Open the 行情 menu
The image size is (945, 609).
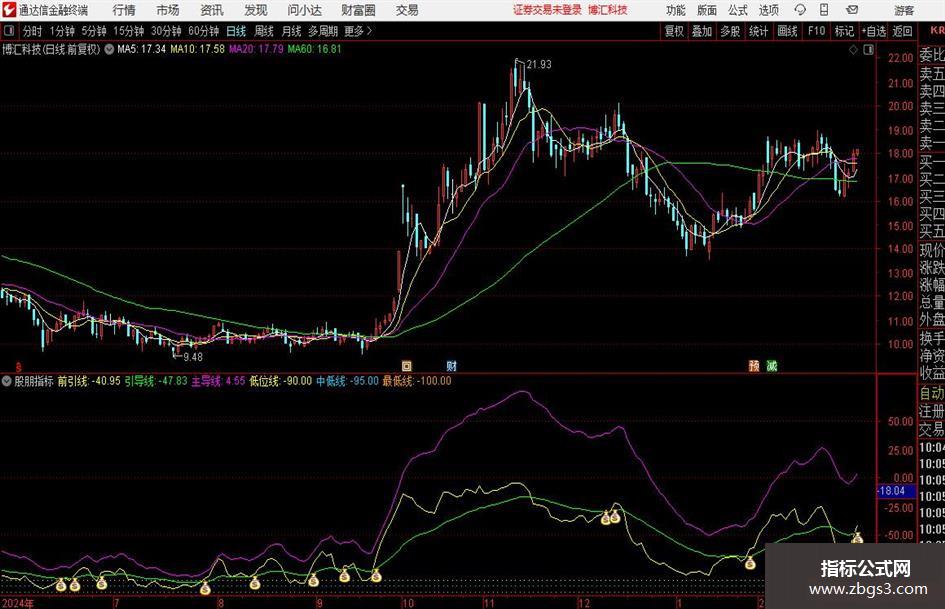(x=124, y=10)
